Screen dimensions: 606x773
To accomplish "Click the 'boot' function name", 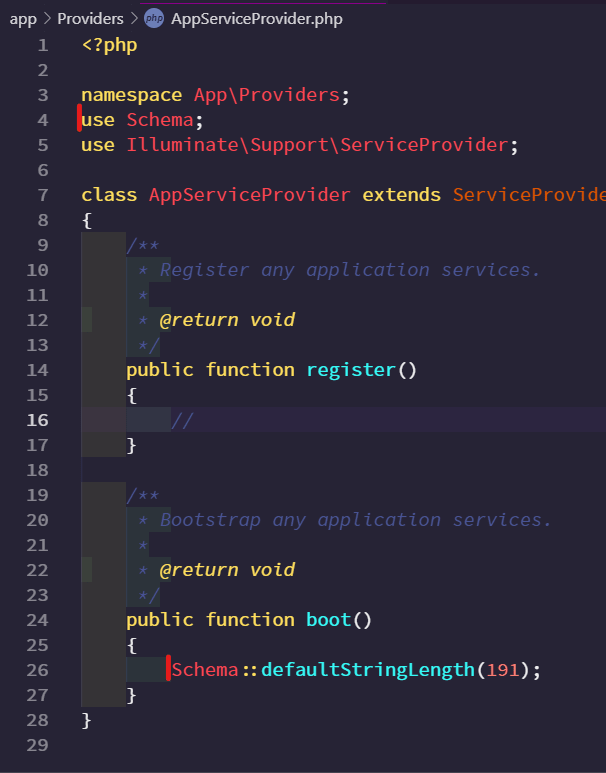I will coord(328,620).
